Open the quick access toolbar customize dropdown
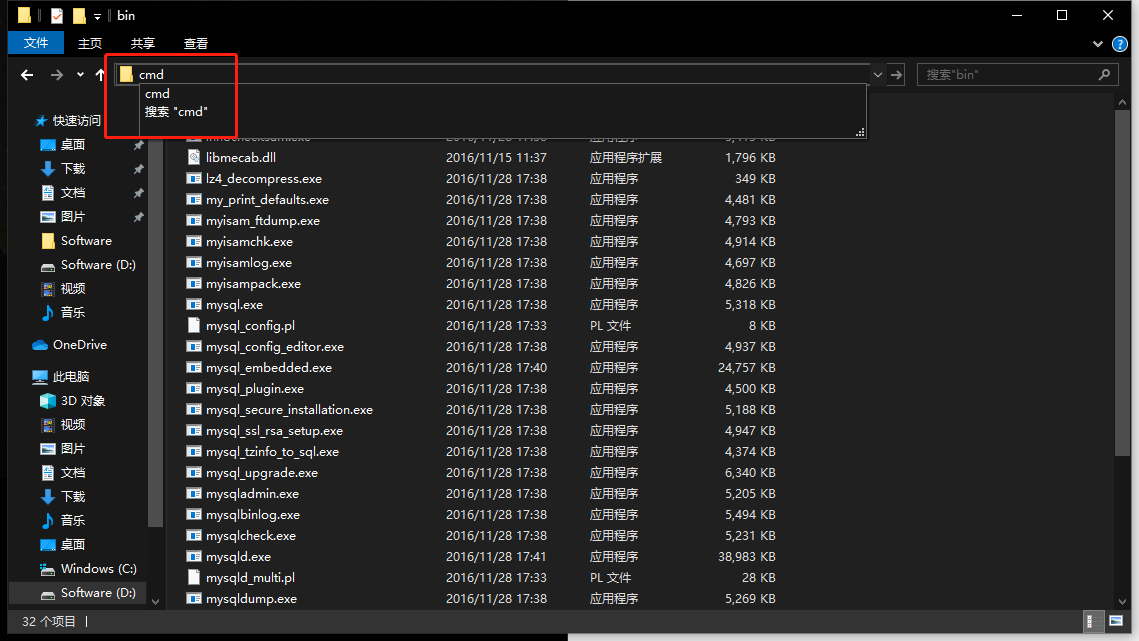Image resolution: width=1139 pixels, height=641 pixels. (97, 16)
